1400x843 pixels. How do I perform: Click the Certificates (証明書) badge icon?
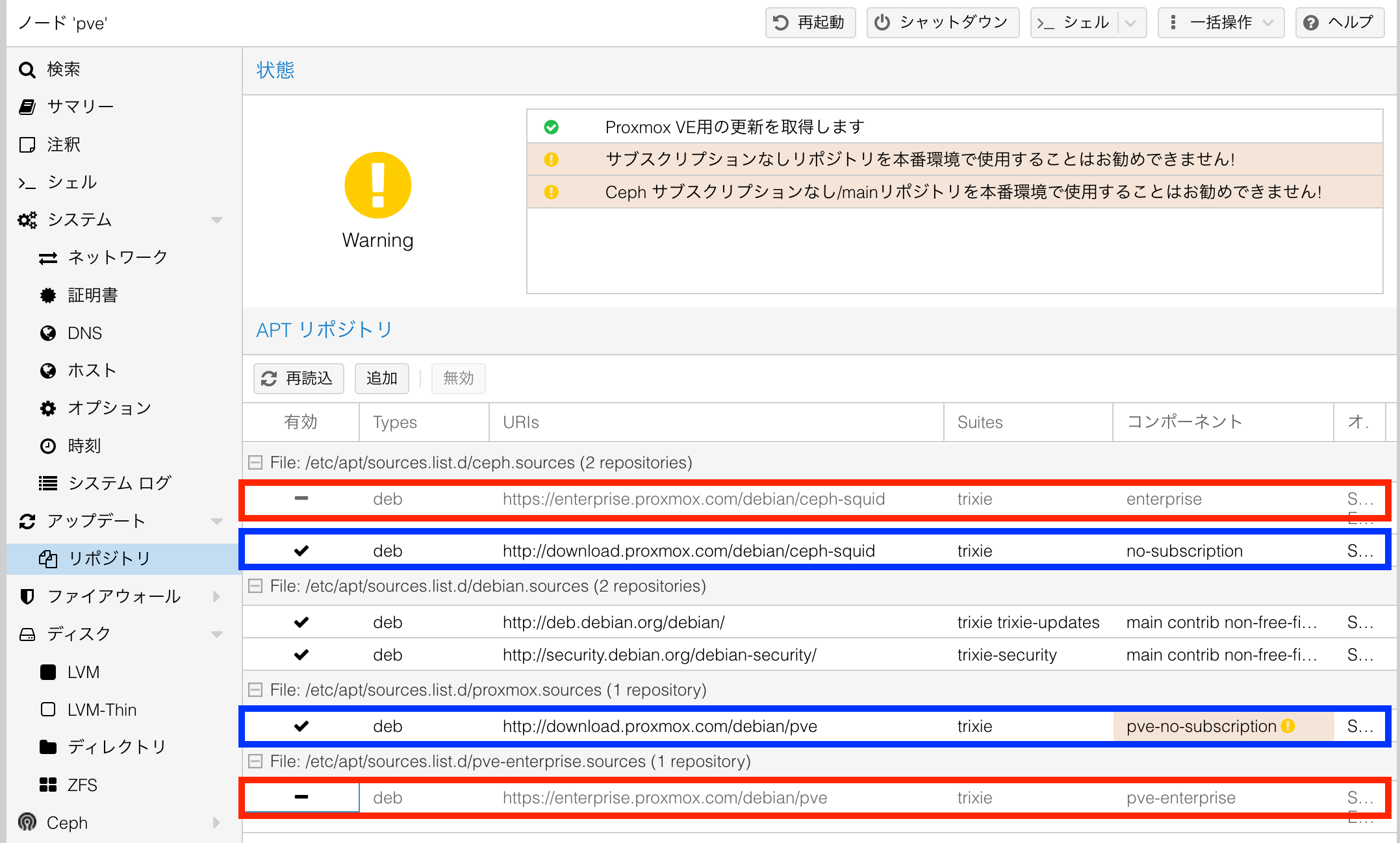(x=48, y=296)
